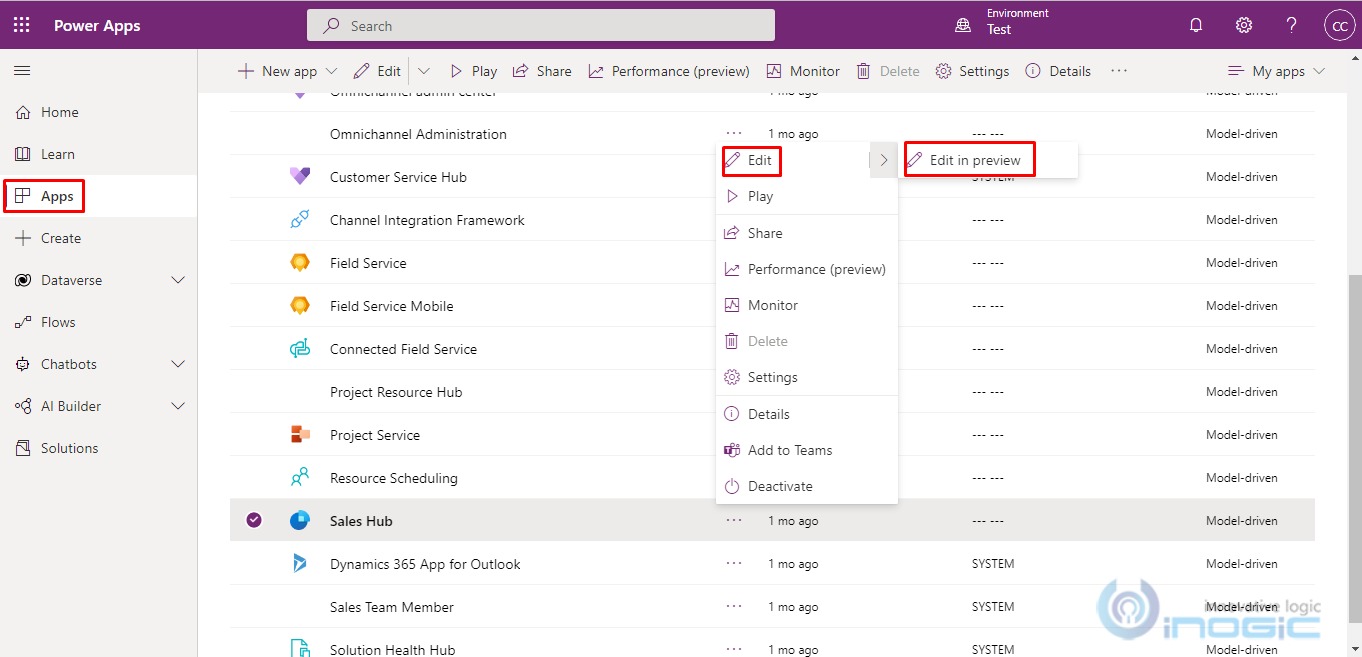The width and height of the screenshot is (1362, 657).
Task: Choose Add to Teams in context menu
Action: [x=807, y=450]
